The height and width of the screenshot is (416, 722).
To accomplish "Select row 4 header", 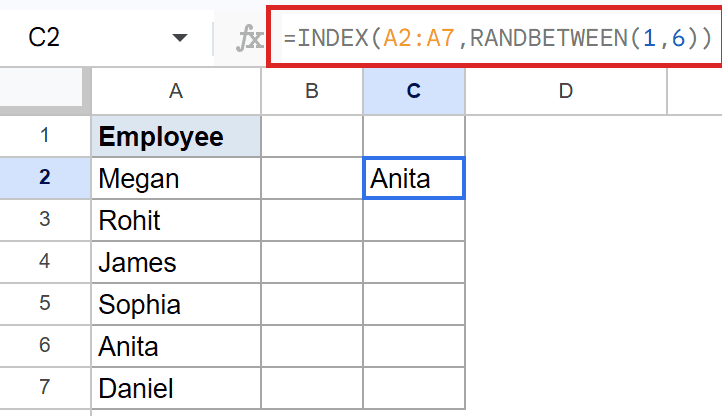I will click(45, 262).
